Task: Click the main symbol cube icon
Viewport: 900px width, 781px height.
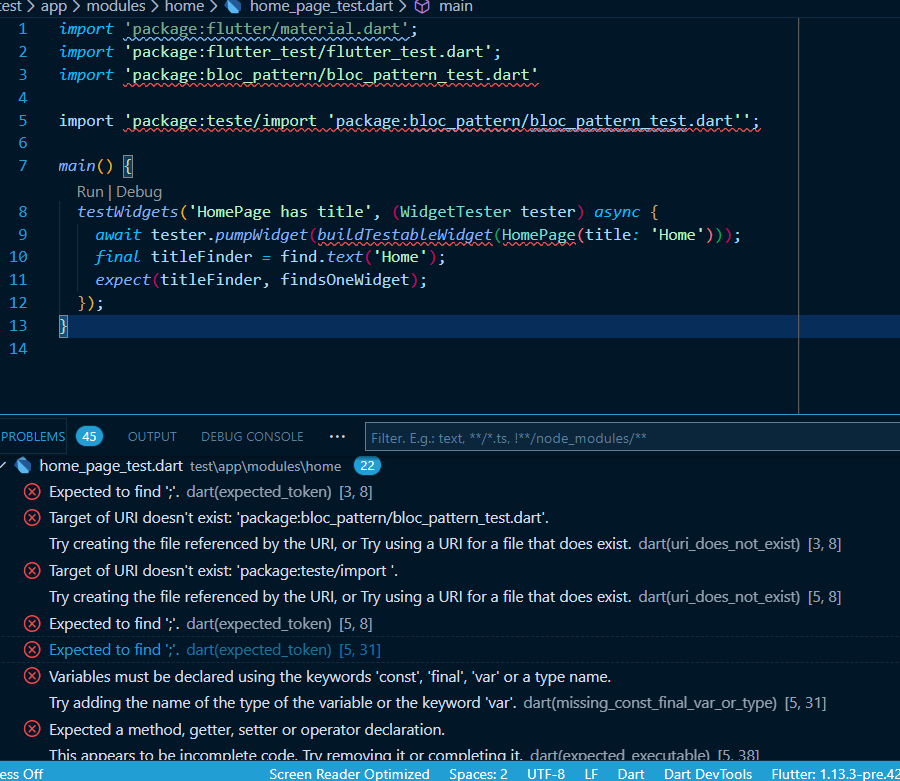Action: (422, 7)
